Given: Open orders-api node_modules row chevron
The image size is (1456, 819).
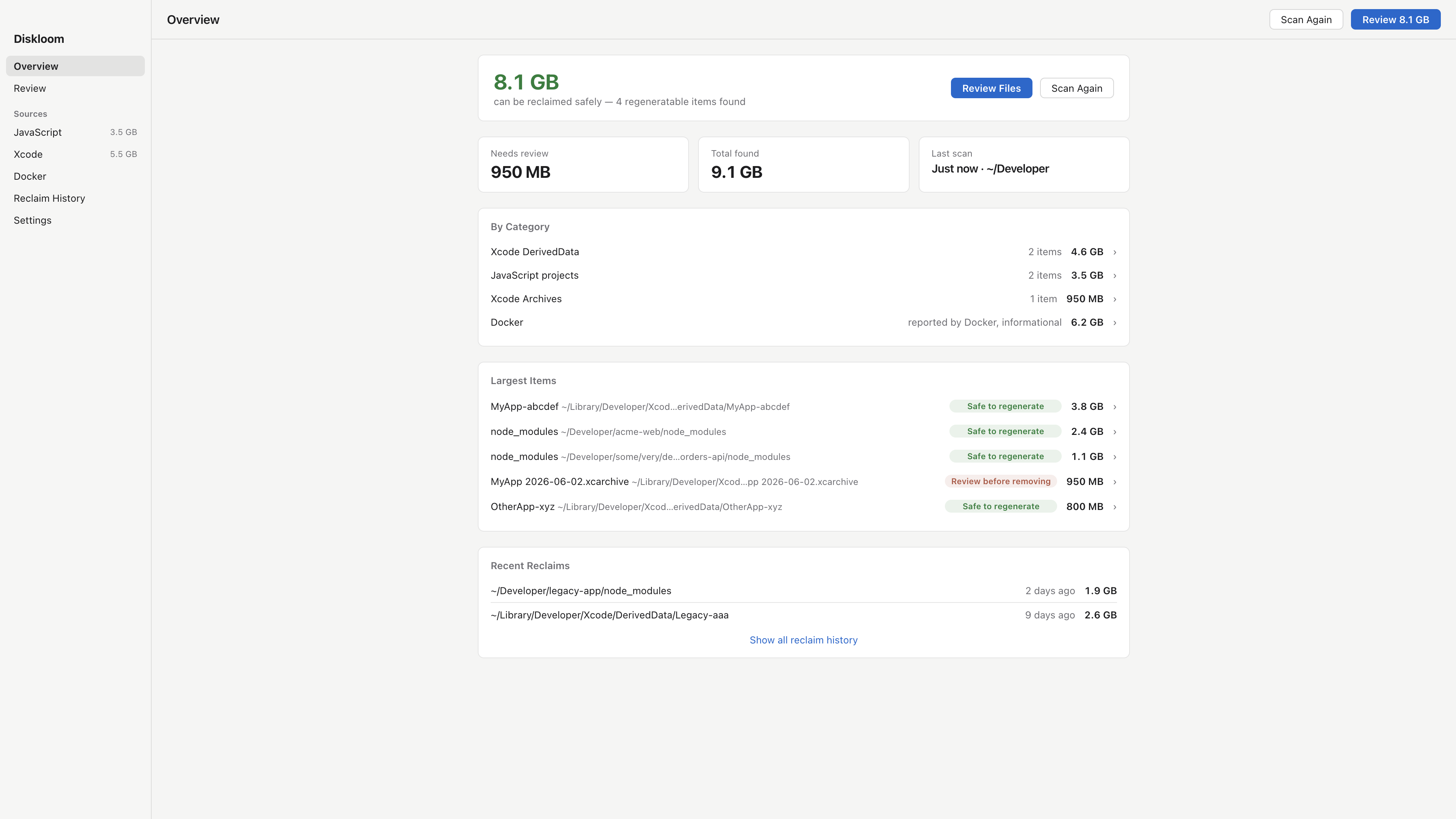Looking at the screenshot, I should tap(1115, 457).
